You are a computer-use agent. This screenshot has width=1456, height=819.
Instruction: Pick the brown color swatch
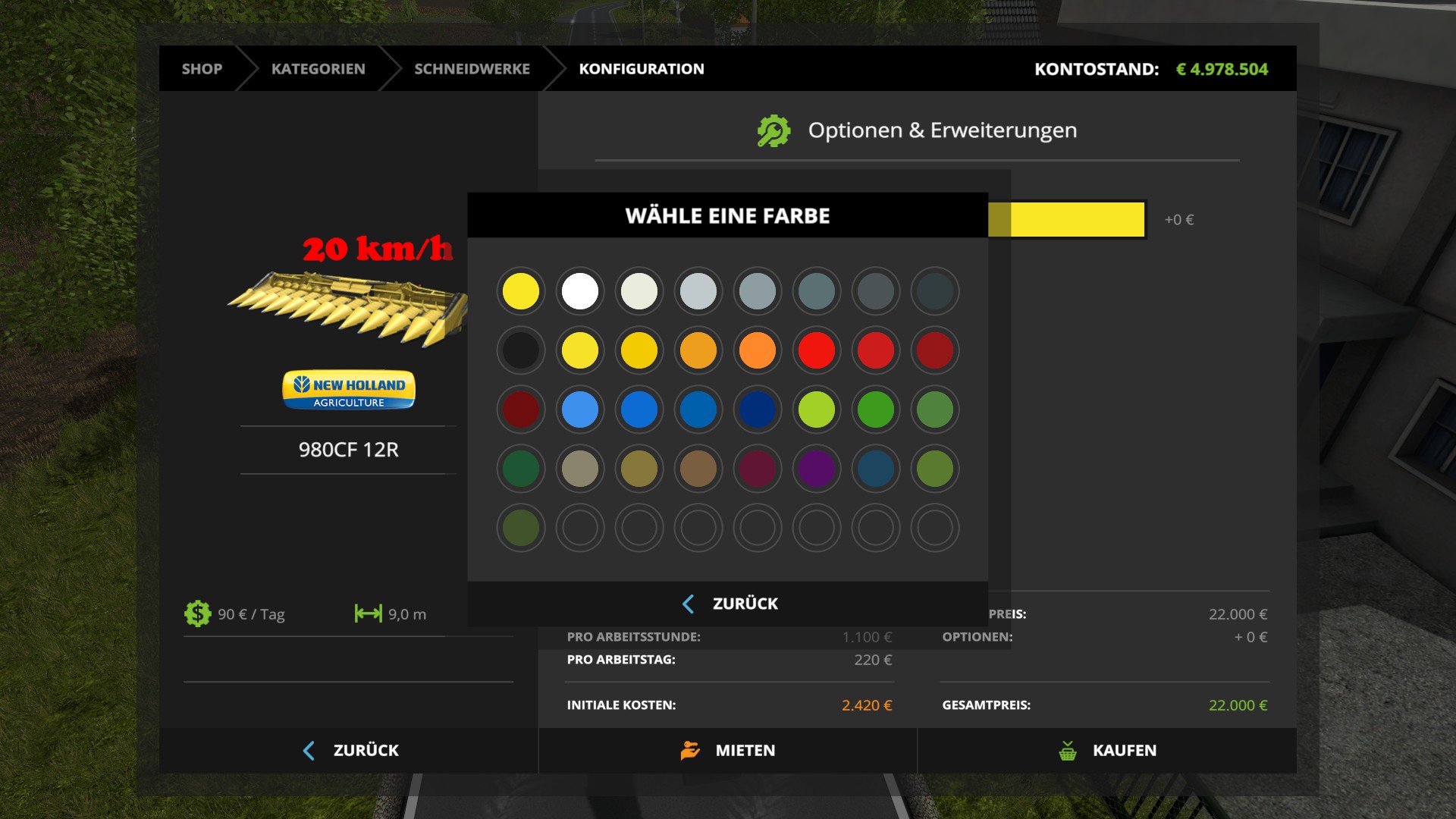[698, 469]
